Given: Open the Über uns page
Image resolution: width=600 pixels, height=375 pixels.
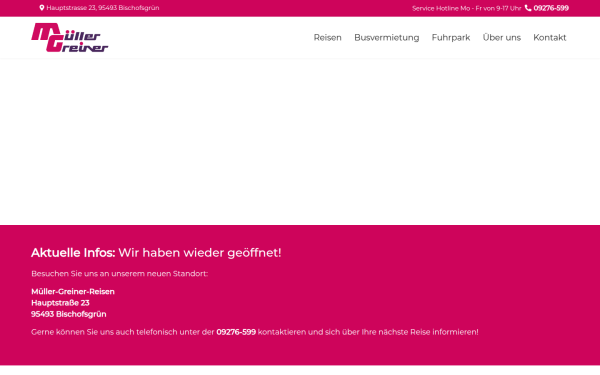Looking at the screenshot, I should pyautogui.click(x=502, y=38).
